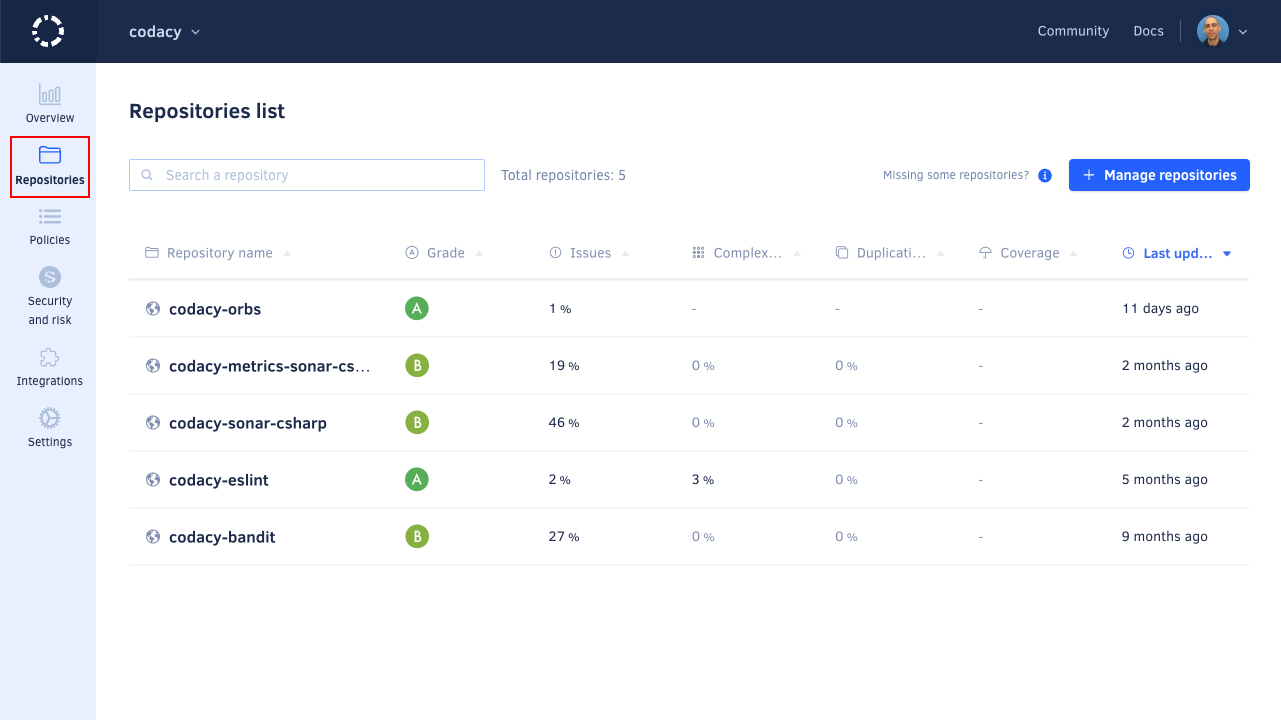Click the B grade badge for codacy-bandit
The image size is (1281, 720).
pyautogui.click(x=417, y=537)
